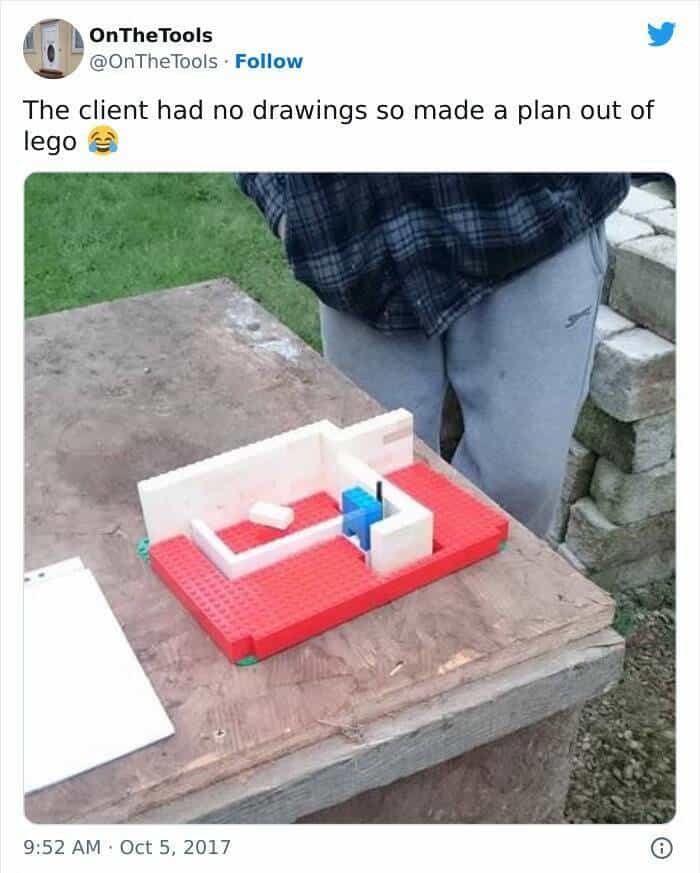Follow the OnTheTools account
This screenshot has height=873, width=700.
pos(268,61)
